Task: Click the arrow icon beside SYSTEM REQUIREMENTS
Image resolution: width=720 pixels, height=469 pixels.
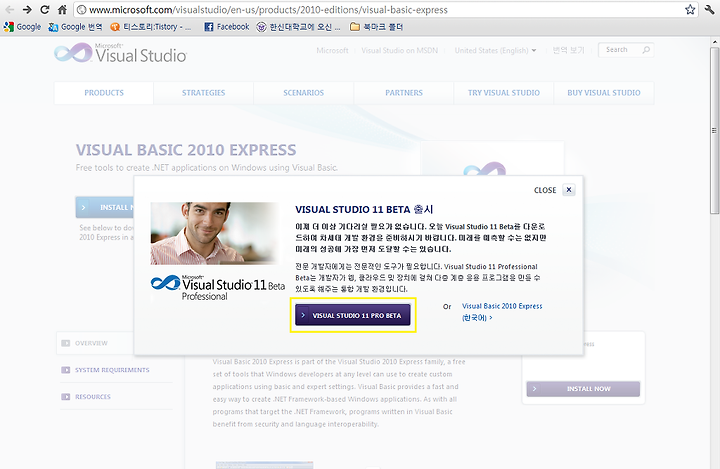Action: (x=66, y=370)
